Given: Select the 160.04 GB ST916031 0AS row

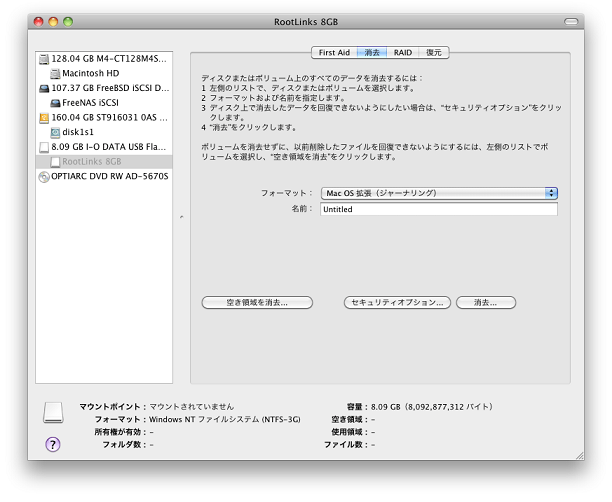Looking at the screenshot, I should click(x=104, y=118).
